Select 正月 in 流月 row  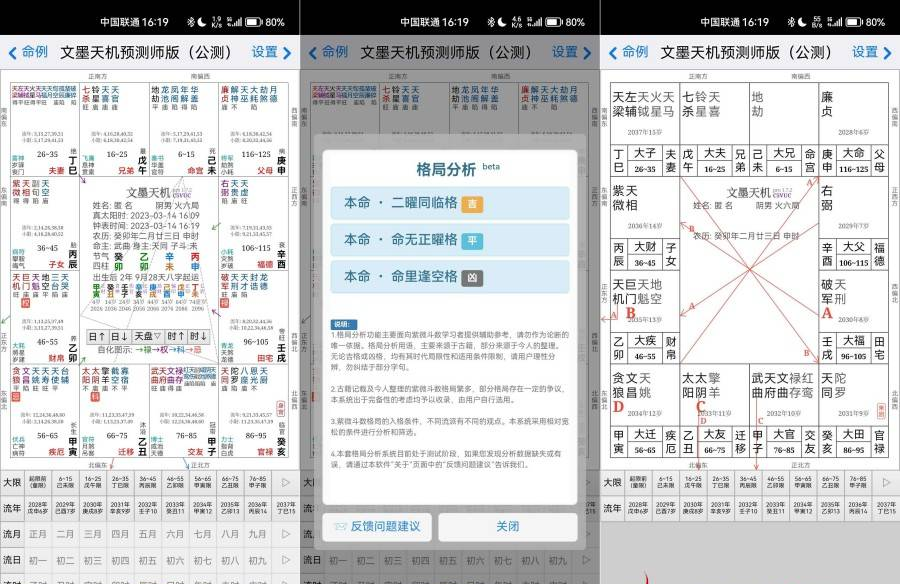[37, 534]
